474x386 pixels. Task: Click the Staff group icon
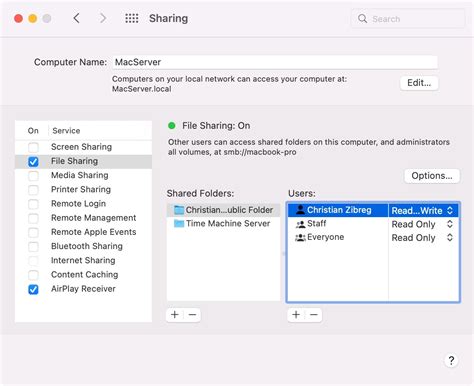(x=300, y=224)
